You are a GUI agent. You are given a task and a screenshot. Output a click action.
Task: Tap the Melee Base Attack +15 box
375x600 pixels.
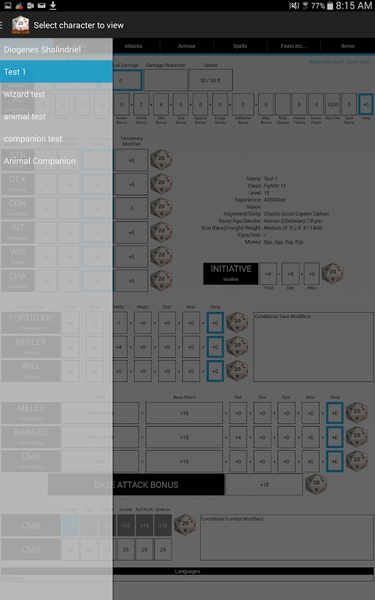coord(184,413)
